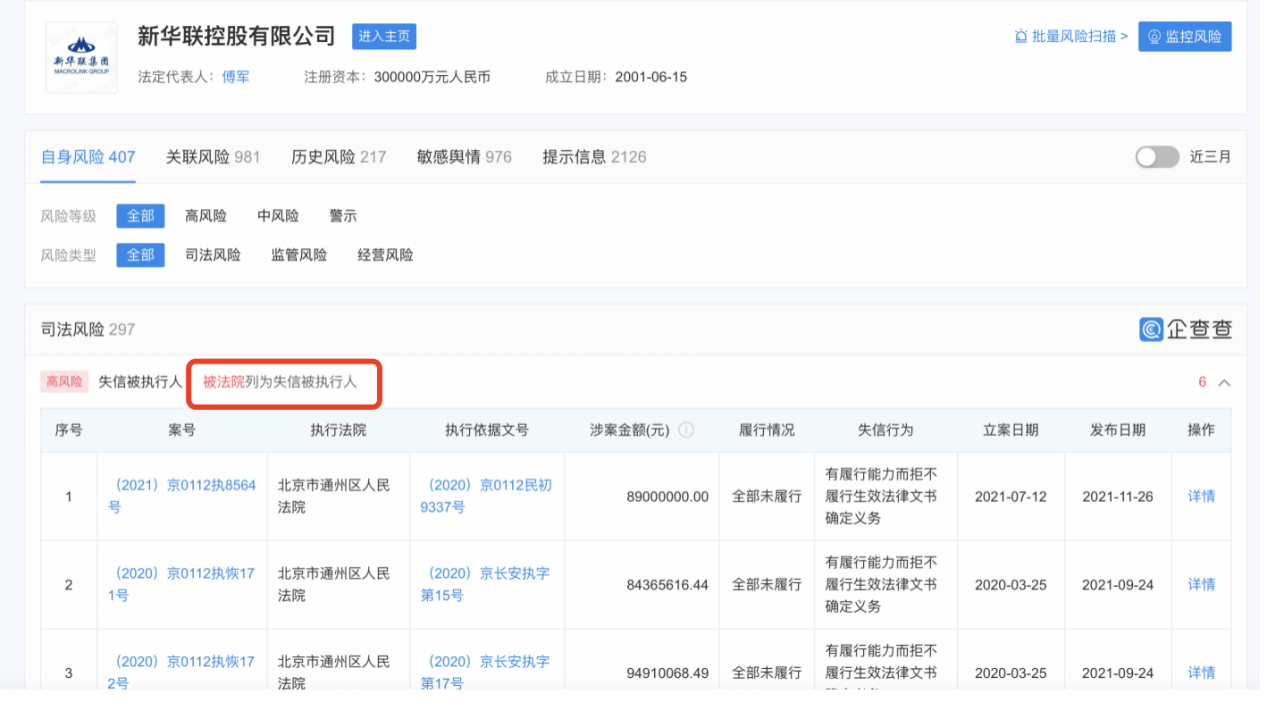Viewport: 1267px width, 702px height.
Task: Open the 敏感舆情 tab
Action: 464,157
